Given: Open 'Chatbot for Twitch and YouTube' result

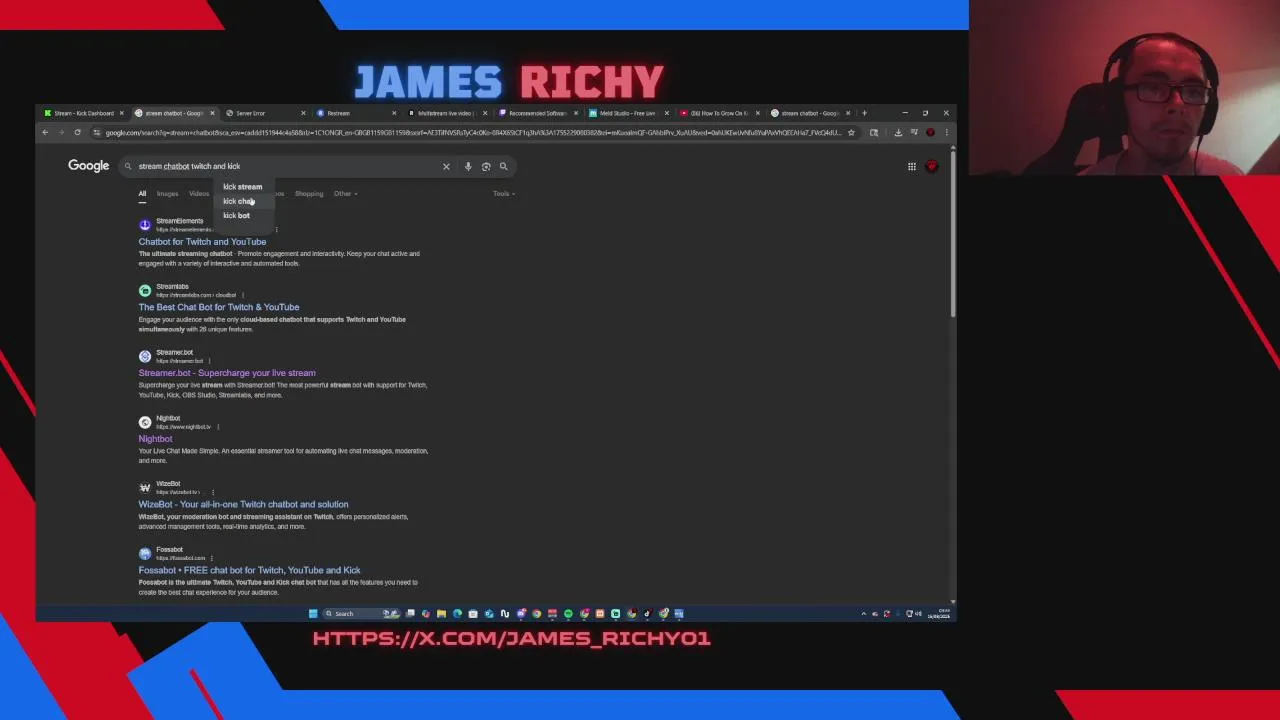Looking at the screenshot, I should pos(202,242).
